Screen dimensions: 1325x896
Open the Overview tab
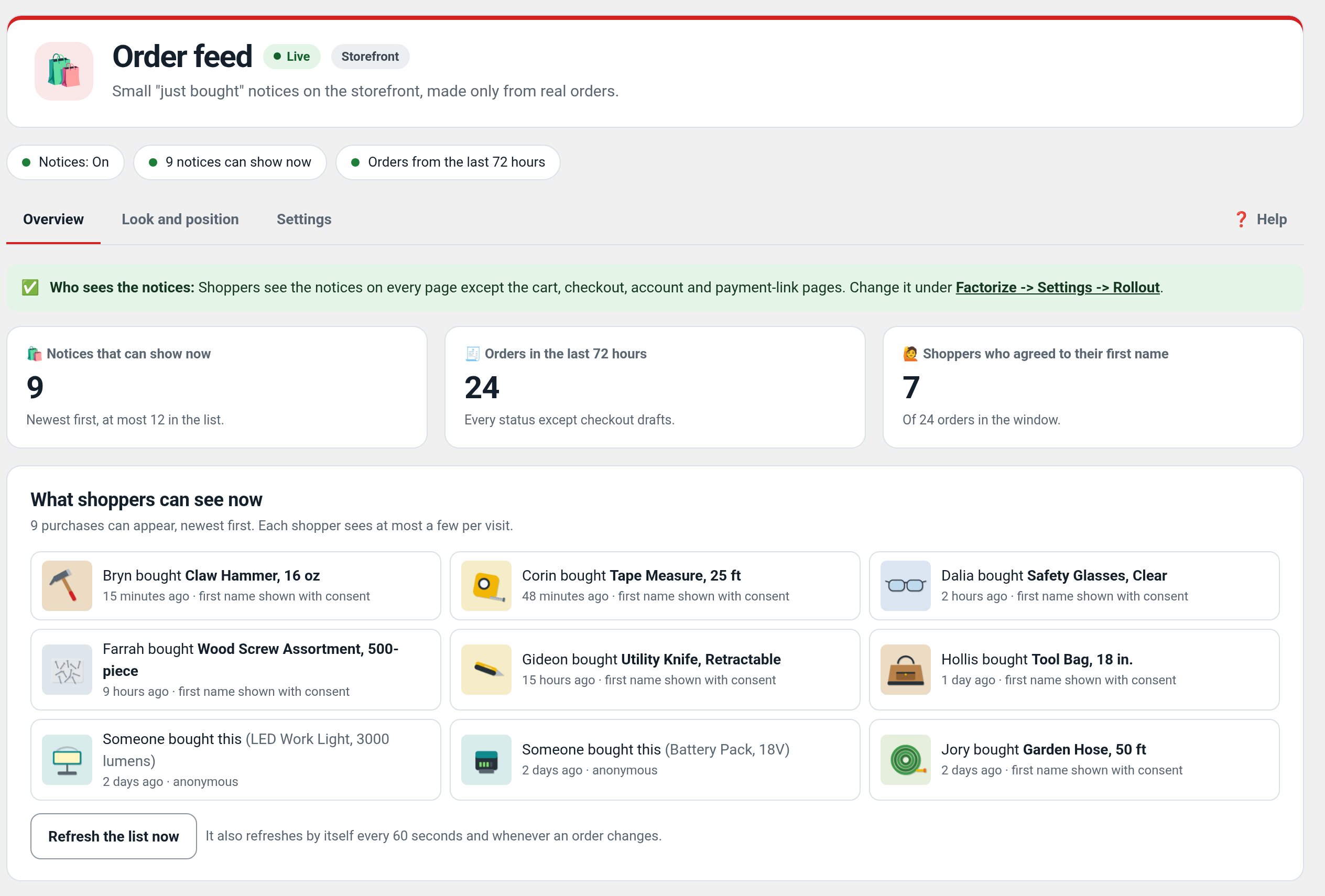[x=53, y=220]
